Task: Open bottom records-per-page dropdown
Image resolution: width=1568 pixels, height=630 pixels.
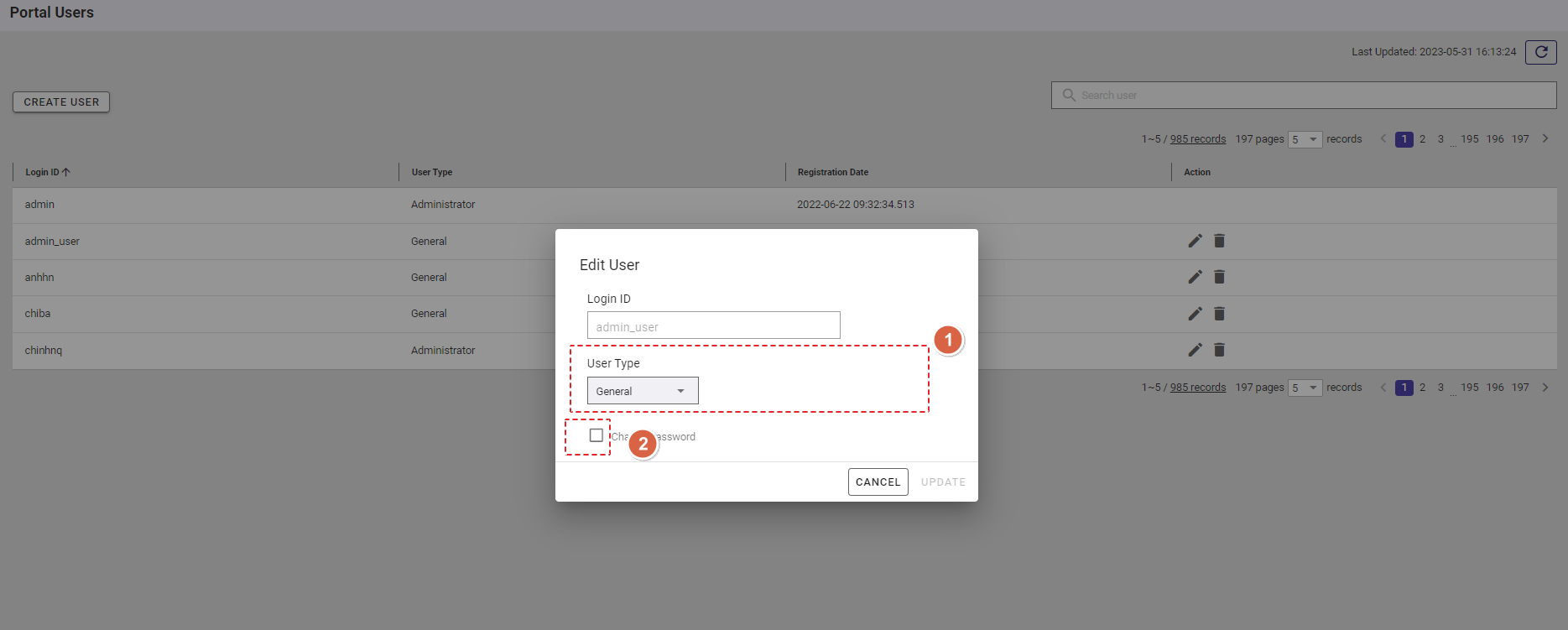Action: (x=1305, y=388)
